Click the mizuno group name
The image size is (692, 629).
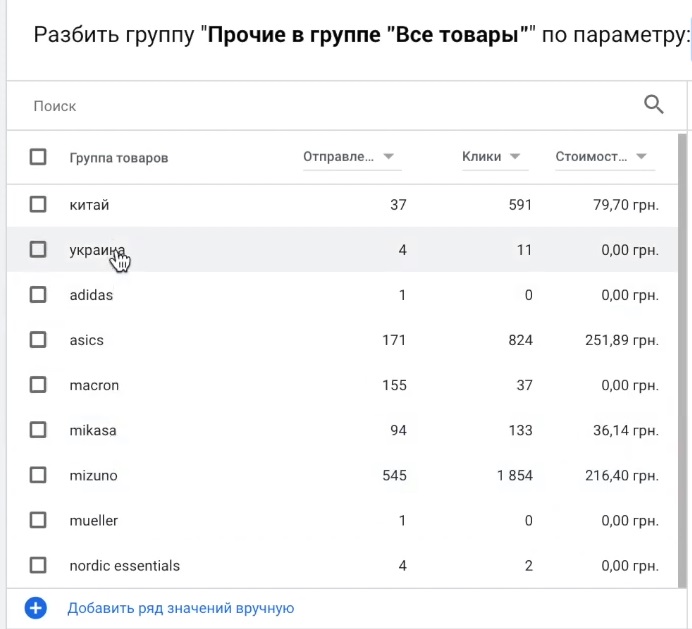[x=94, y=475]
